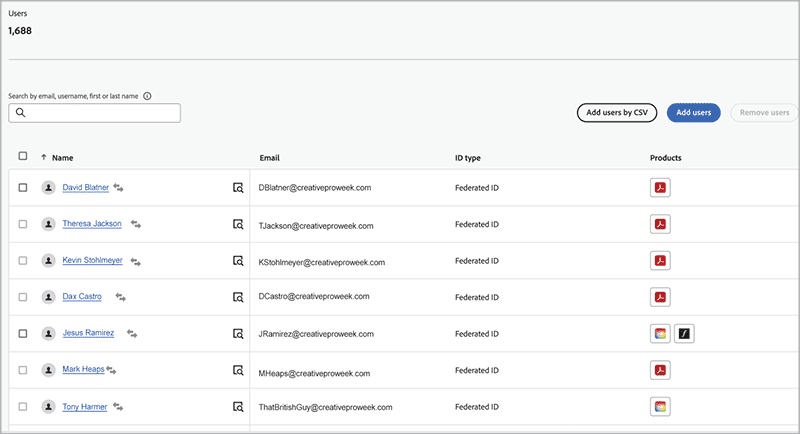Click the avatar icon for David Blatner
Screen dimensions: 800x434
[48, 188]
